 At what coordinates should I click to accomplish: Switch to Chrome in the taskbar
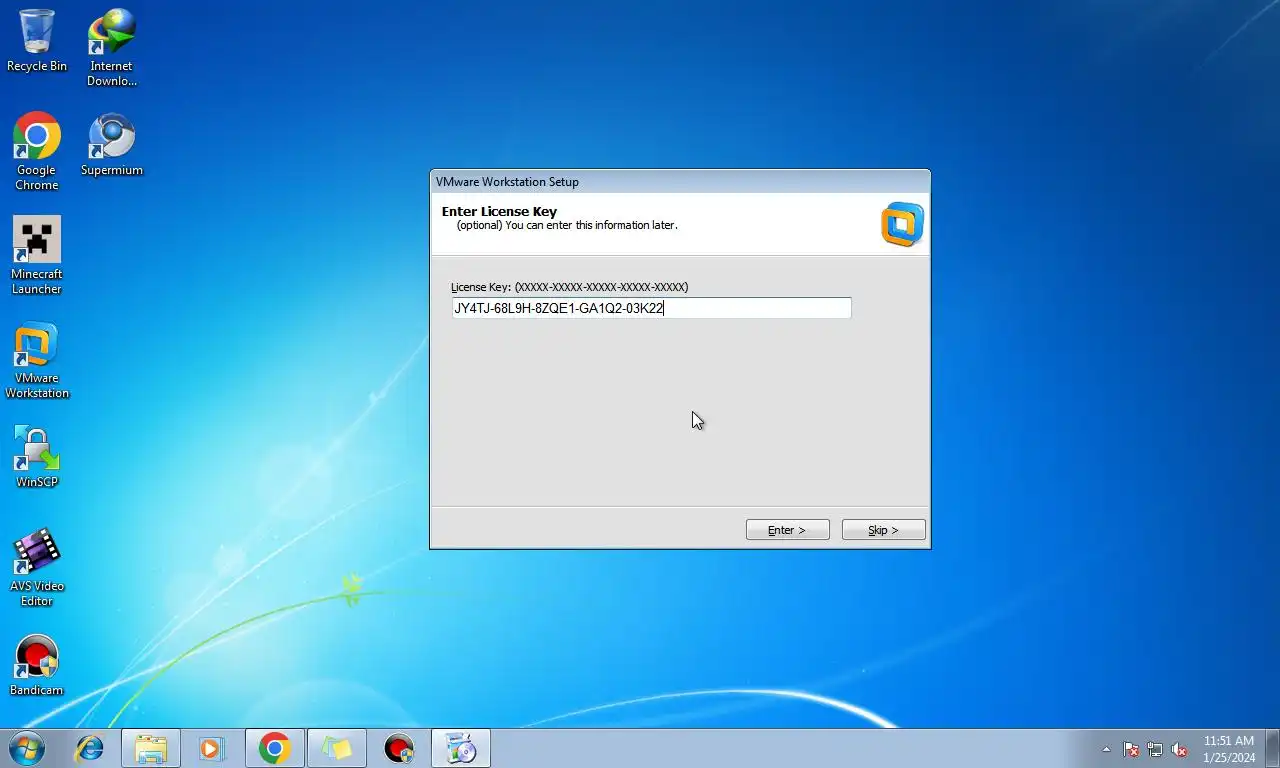274,748
